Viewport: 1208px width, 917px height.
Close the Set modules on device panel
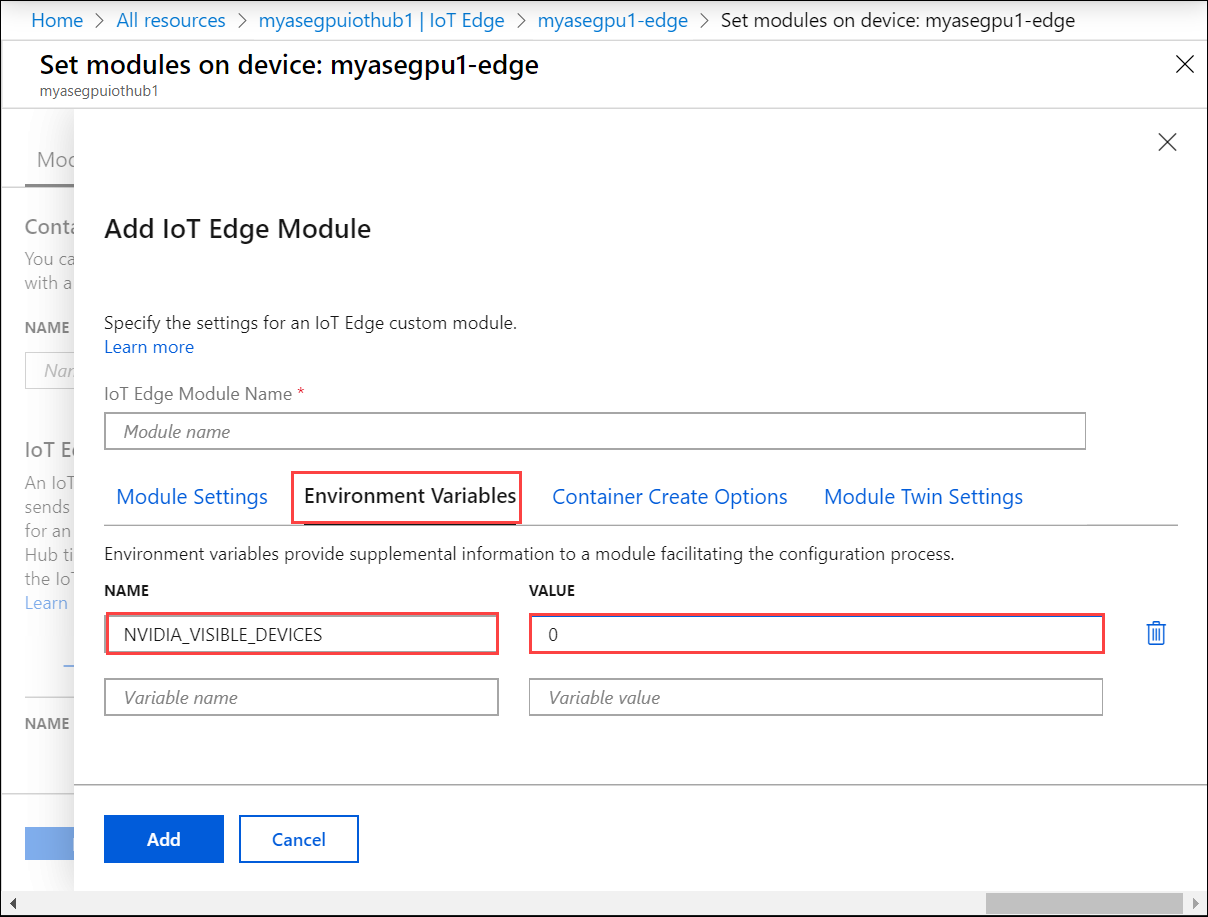[1185, 64]
